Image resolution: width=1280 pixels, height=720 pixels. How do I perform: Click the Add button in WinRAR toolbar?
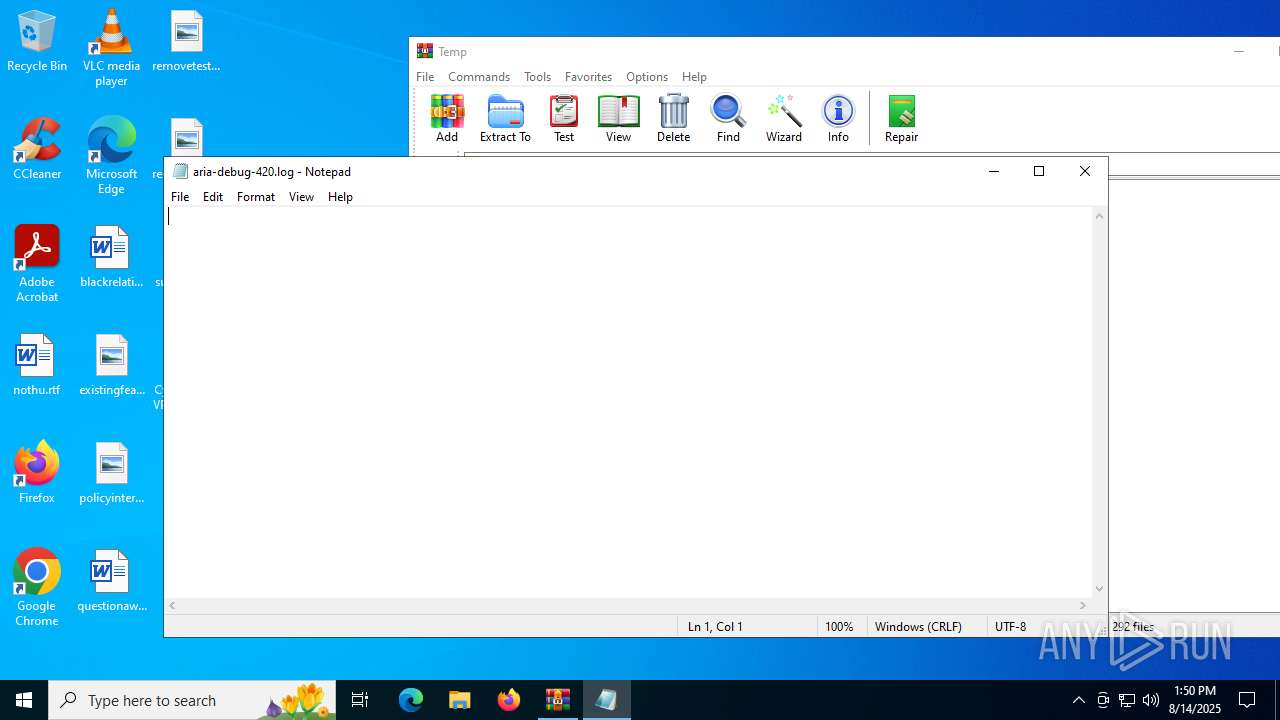pos(447,119)
